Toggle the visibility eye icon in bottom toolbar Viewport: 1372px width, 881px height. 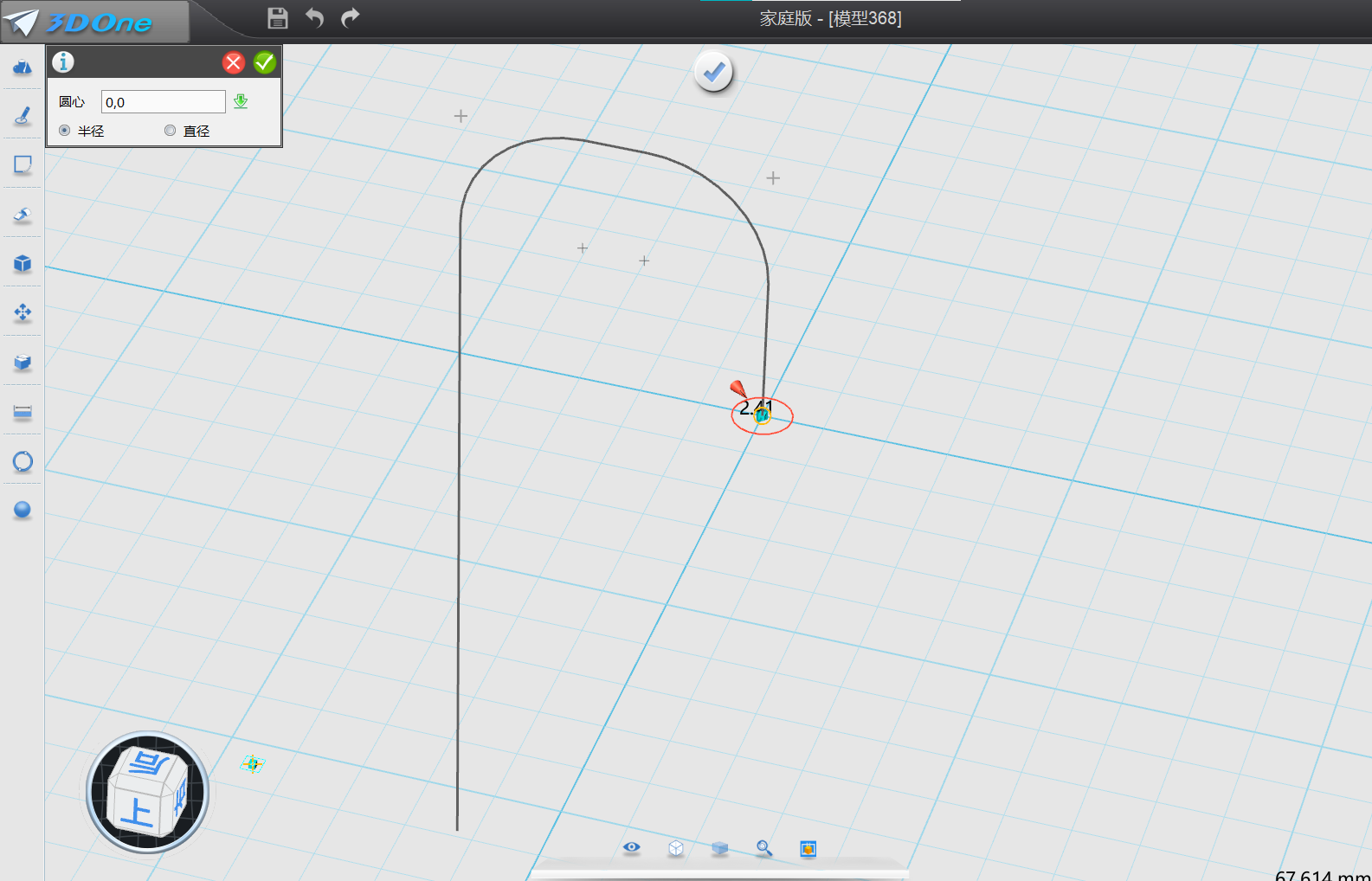pos(632,847)
